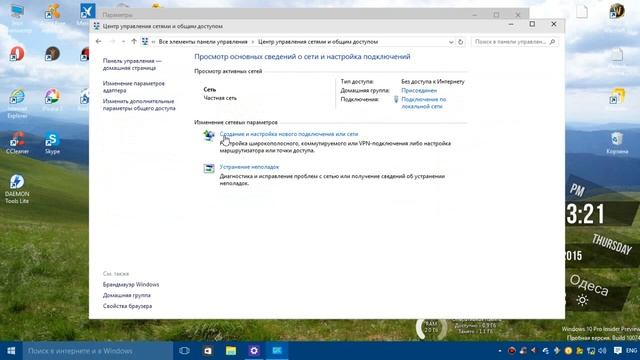Click the taskbar search box

(98, 351)
